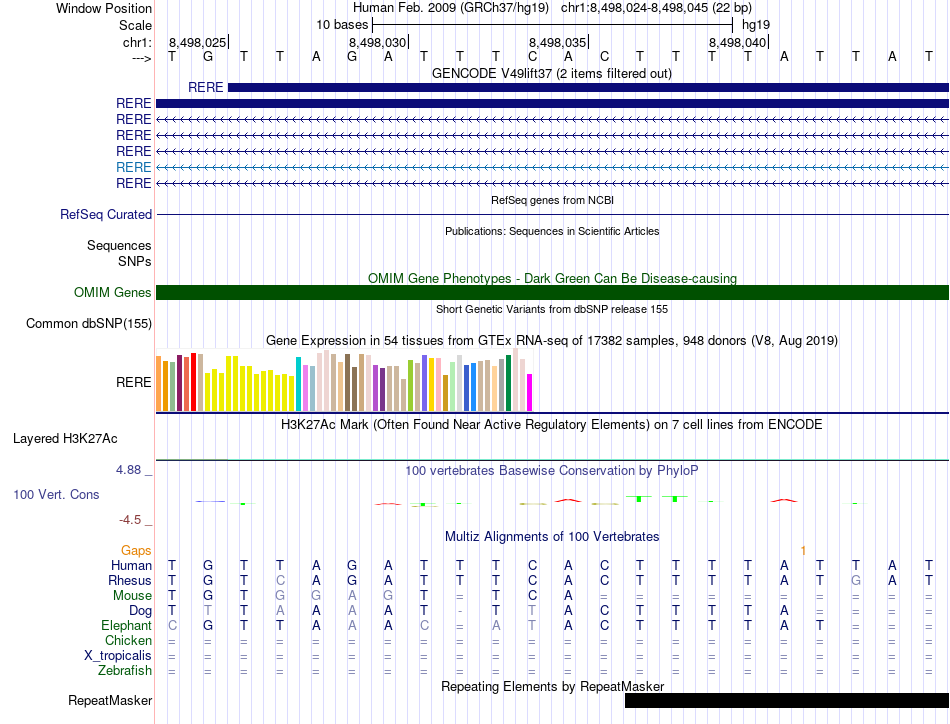Open the Common dbSNP(155) track label
Screen dimensions: 950x724
(x=89, y=323)
